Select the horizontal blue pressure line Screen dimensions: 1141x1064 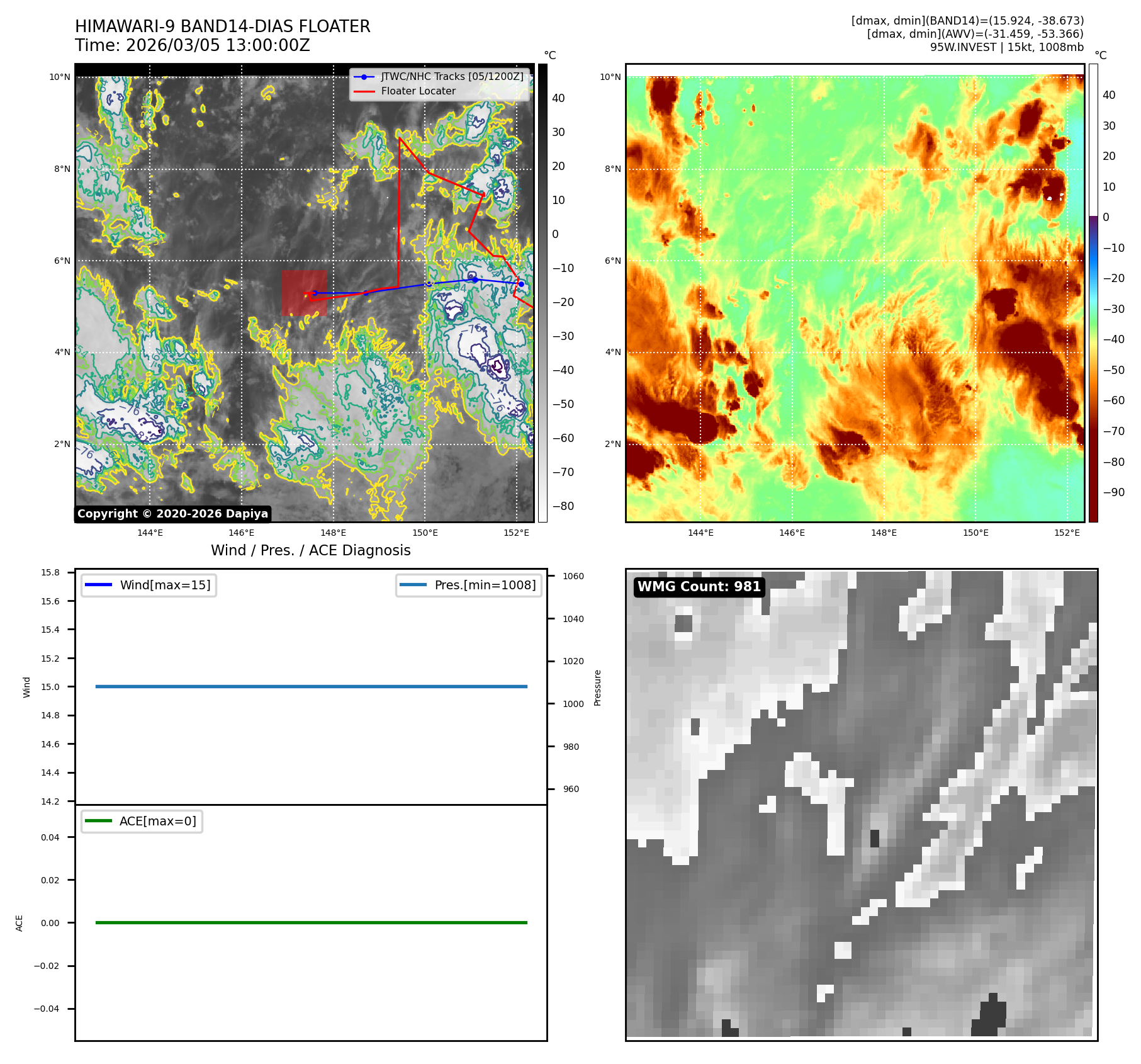[311, 686]
